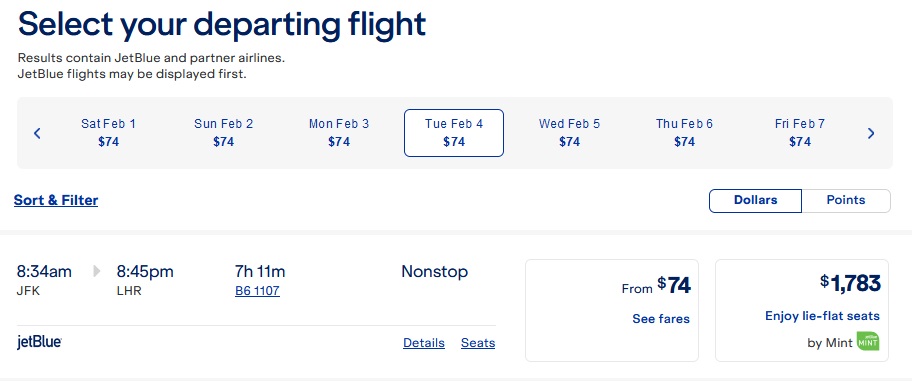
Task: Open the flight Details link
Action: pos(423,343)
